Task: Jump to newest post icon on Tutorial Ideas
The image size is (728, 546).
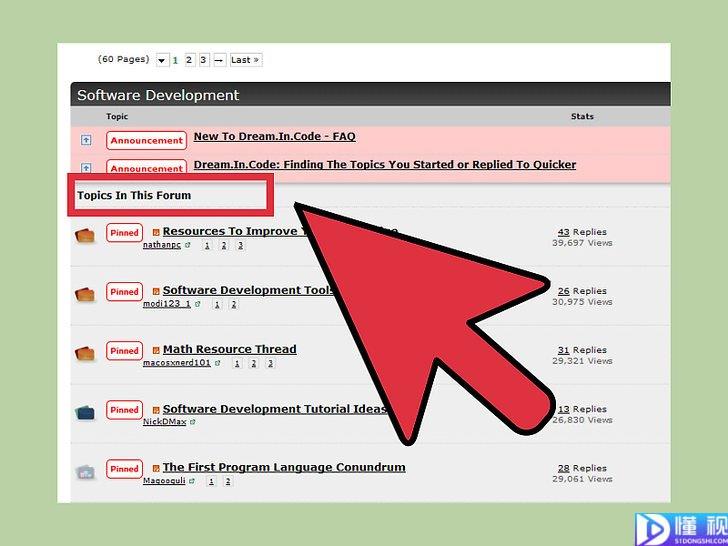Action: 156,410
